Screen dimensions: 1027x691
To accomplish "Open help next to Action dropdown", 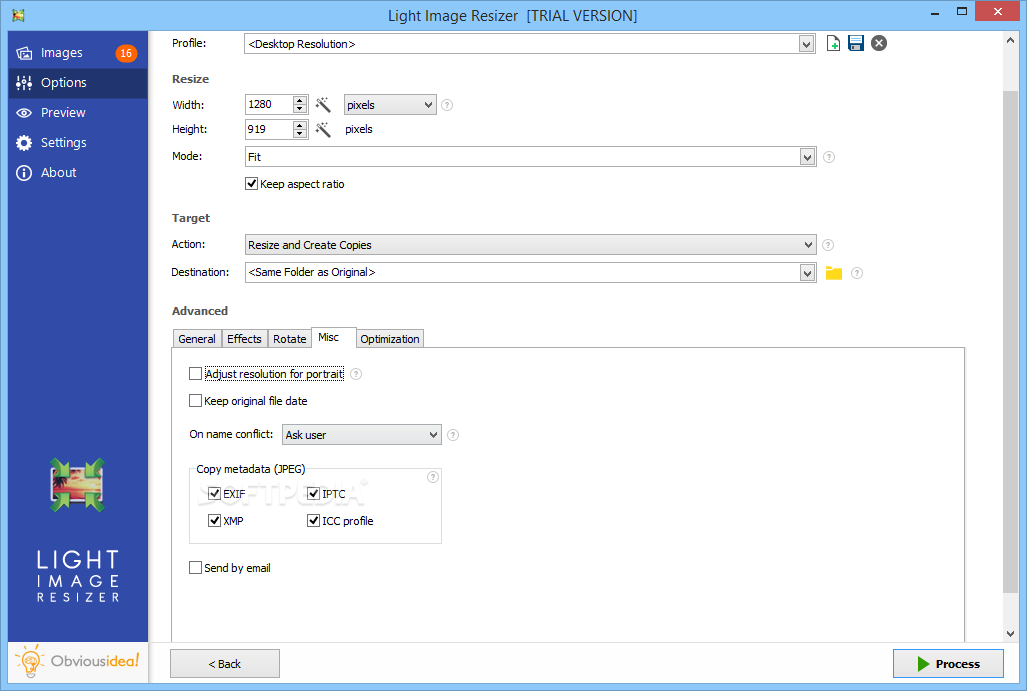I will tap(828, 245).
